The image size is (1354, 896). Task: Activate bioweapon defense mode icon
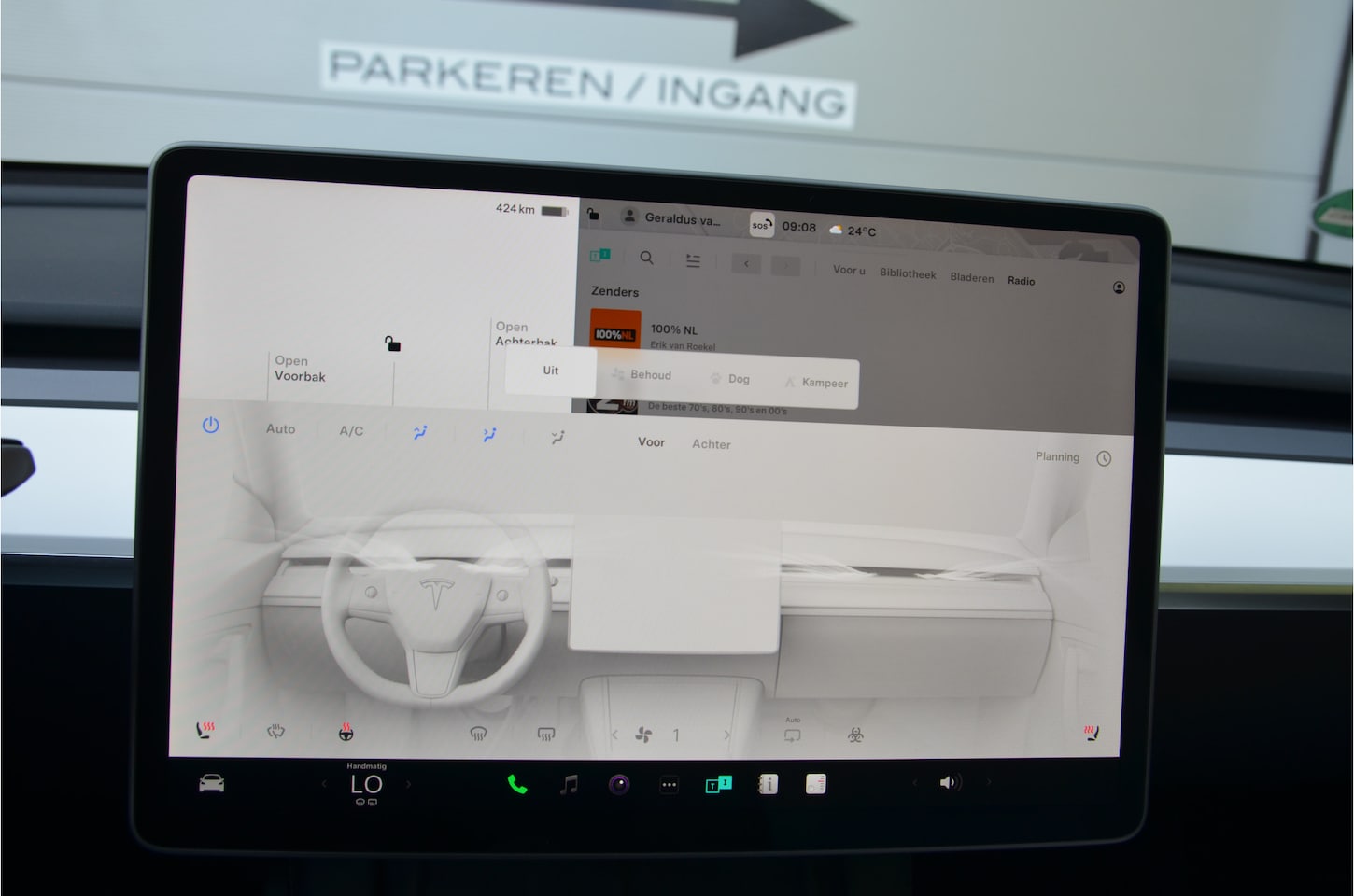854,735
